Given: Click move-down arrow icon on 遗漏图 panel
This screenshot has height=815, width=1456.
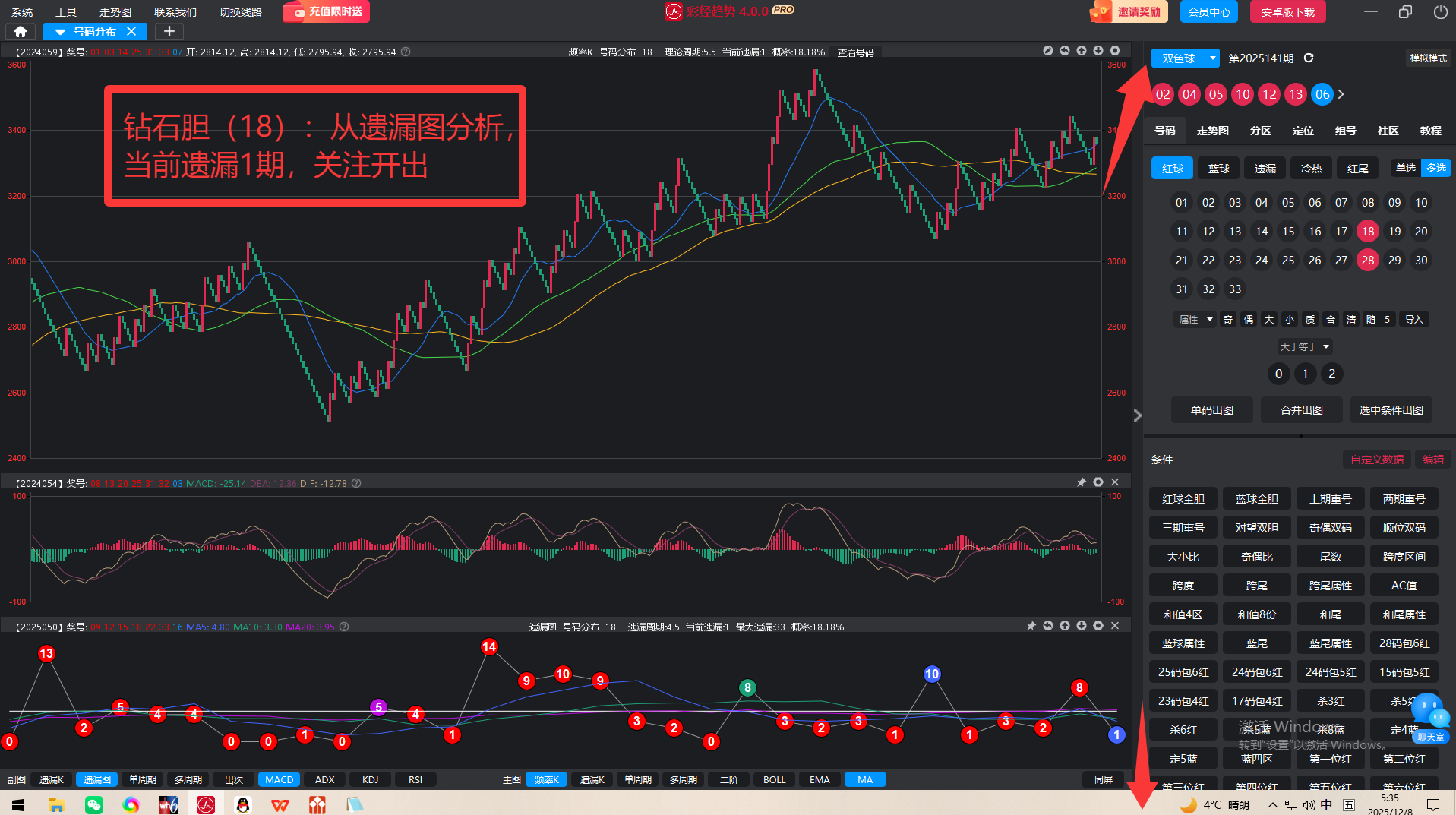Looking at the screenshot, I should coord(1082,626).
